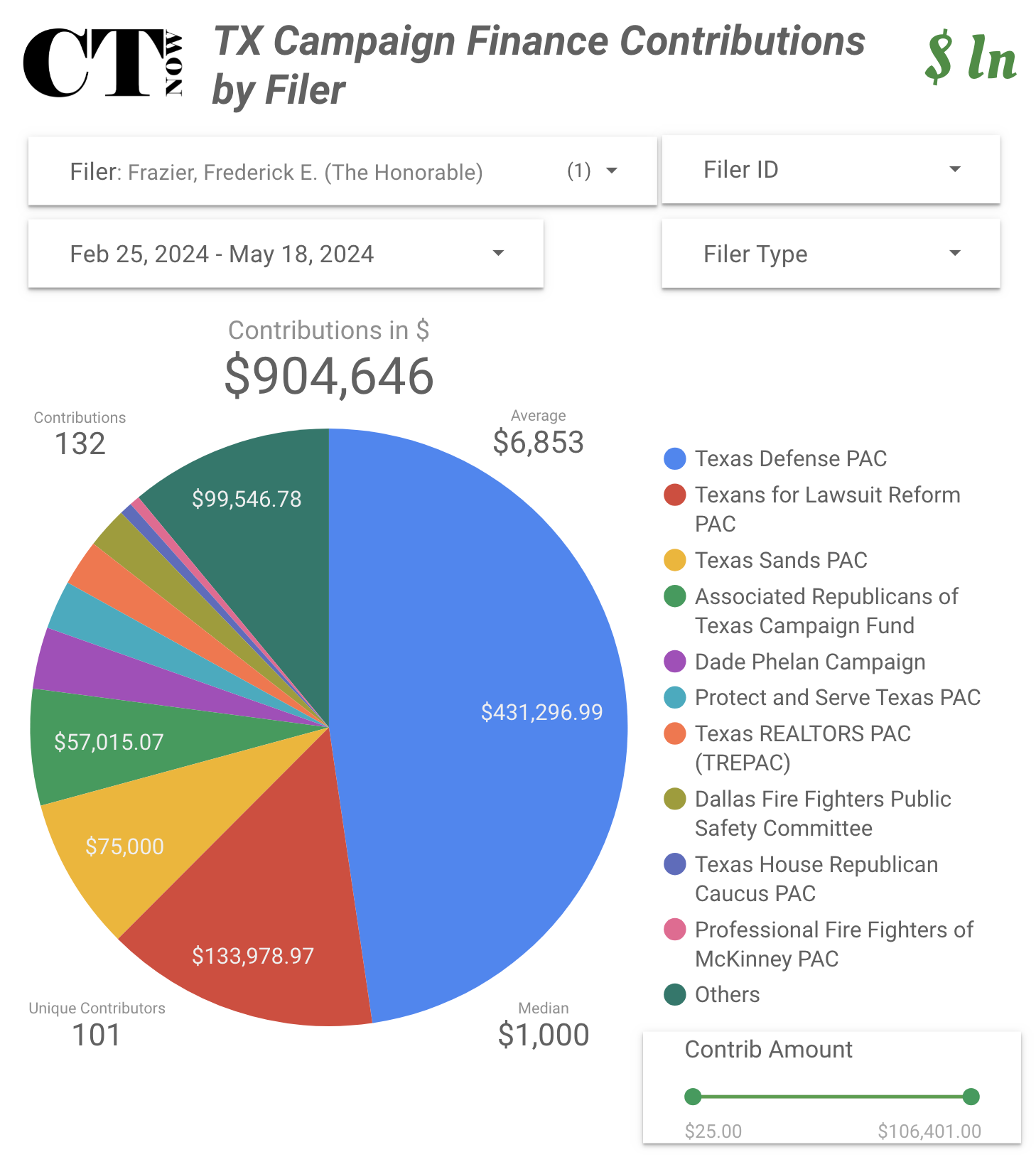Select the Texas Sands PAC legend label
Screen dimensions: 1036x1157
[x=781, y=560]
